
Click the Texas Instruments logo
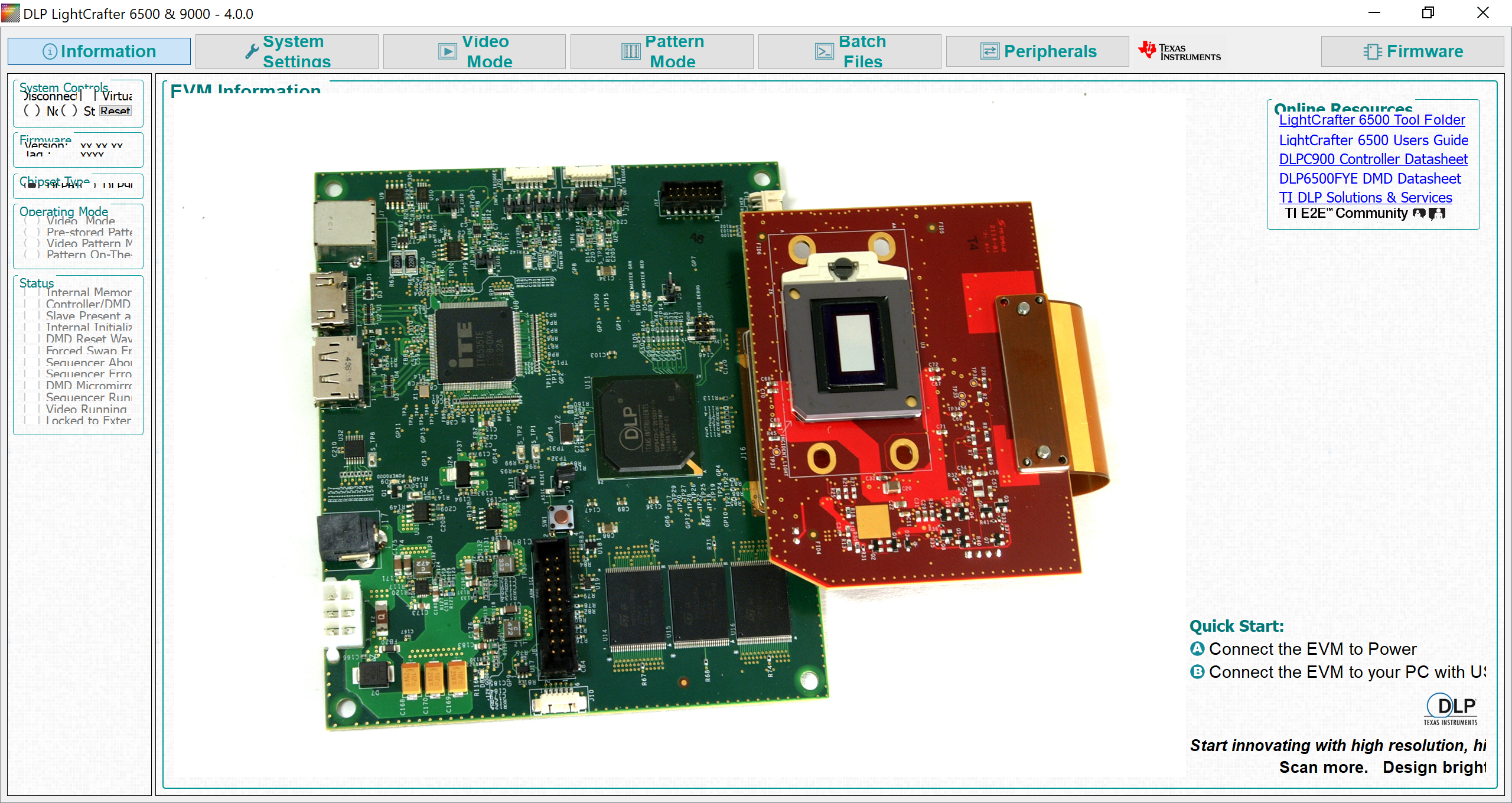(x=1179, y=51)
